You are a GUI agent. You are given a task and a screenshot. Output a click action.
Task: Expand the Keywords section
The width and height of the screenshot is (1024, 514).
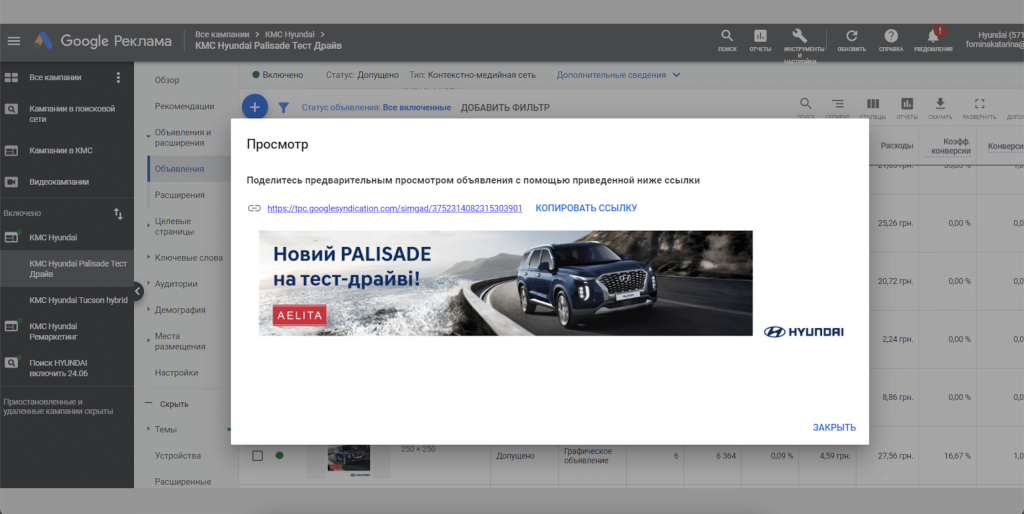(x=148, y=257)
